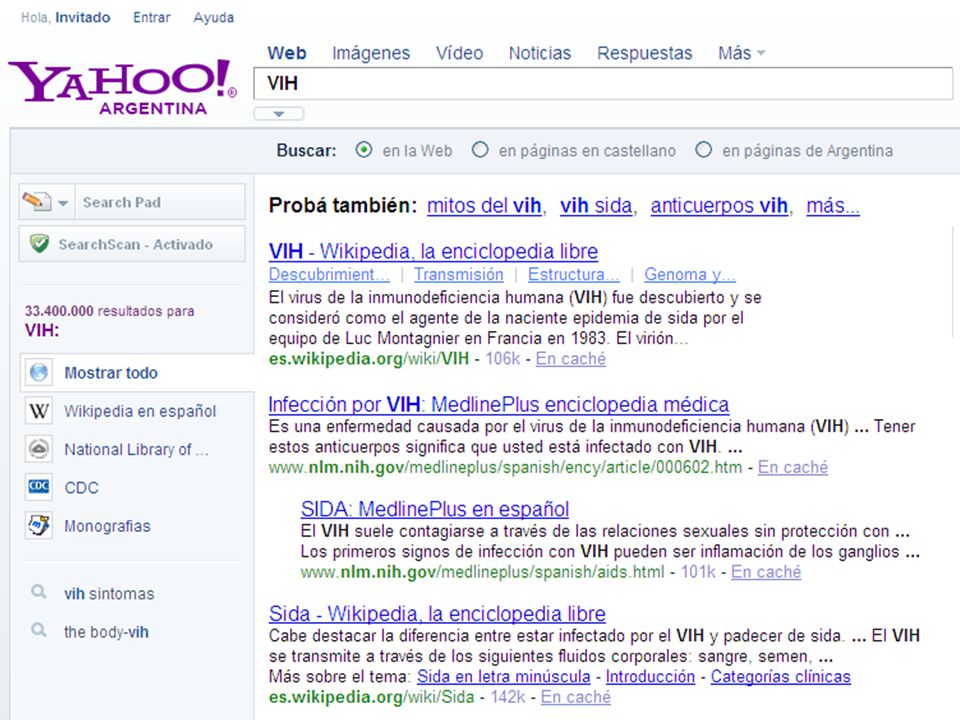Expand the Más dropdown in search tabs
The width and height of the screenshot is (960, 720).
click(x=741, y=53)
